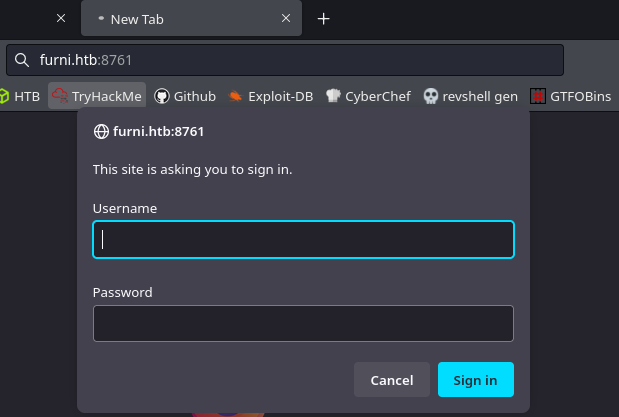Screen dimensions: 619x417
Task: Click the address bar showing furni.htb:8761
Action: pos(285,60)
